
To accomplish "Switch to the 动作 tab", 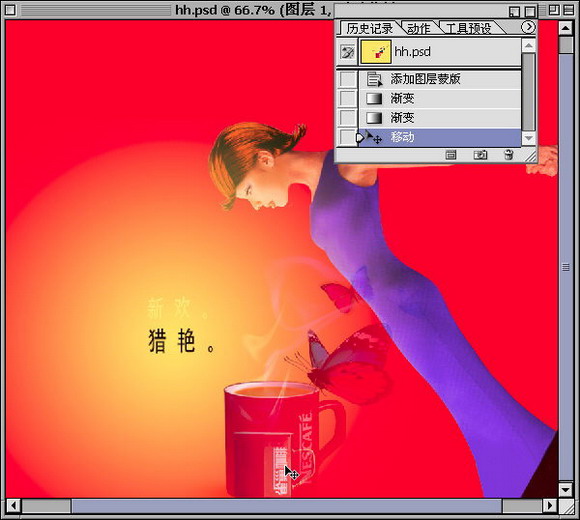I will coord(419,28).
